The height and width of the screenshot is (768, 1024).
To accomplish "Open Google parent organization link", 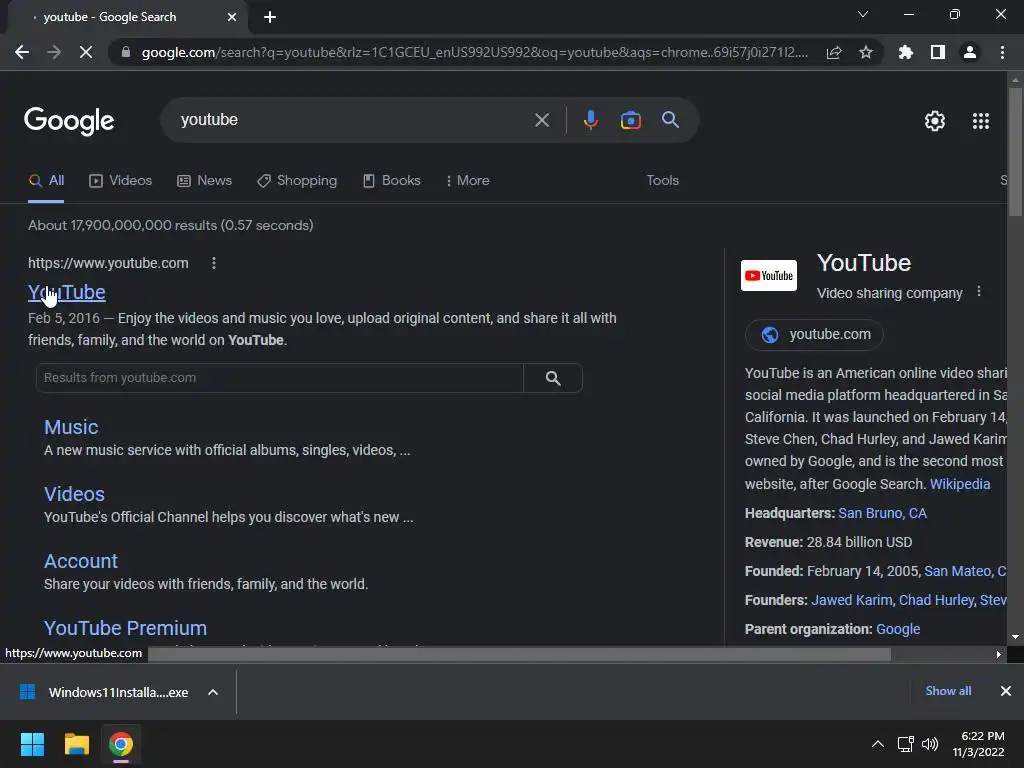I will pyautogui.click(x=898, y=630).
